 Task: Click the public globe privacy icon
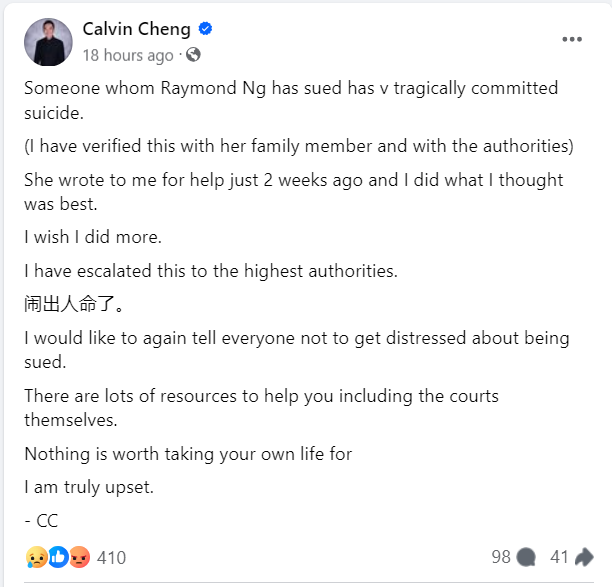pyautogui.click(x=193, y=55)
